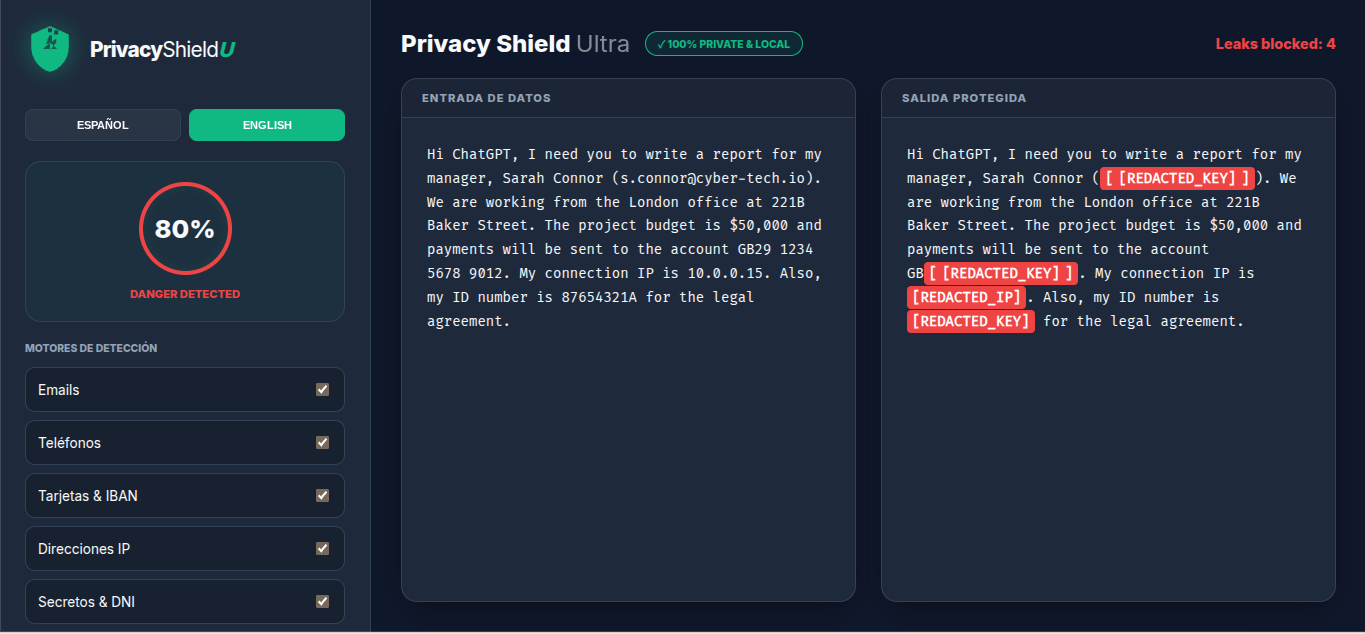The image size is (1365, 634).
Task: Disable the Emails detection engine
Action: tap(322, 389)
